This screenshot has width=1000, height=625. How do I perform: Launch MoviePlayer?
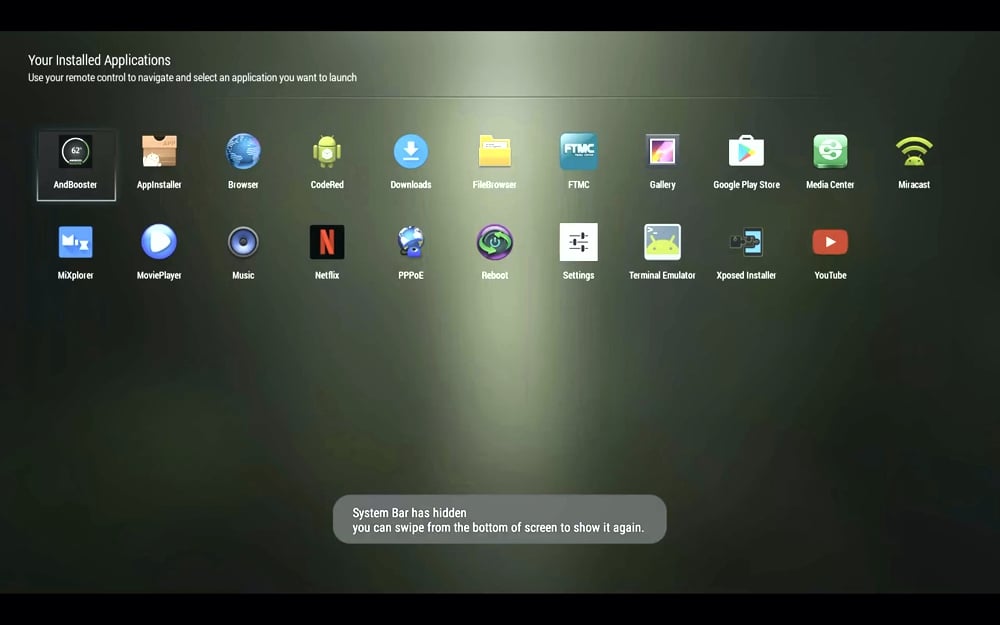point(159,244)
